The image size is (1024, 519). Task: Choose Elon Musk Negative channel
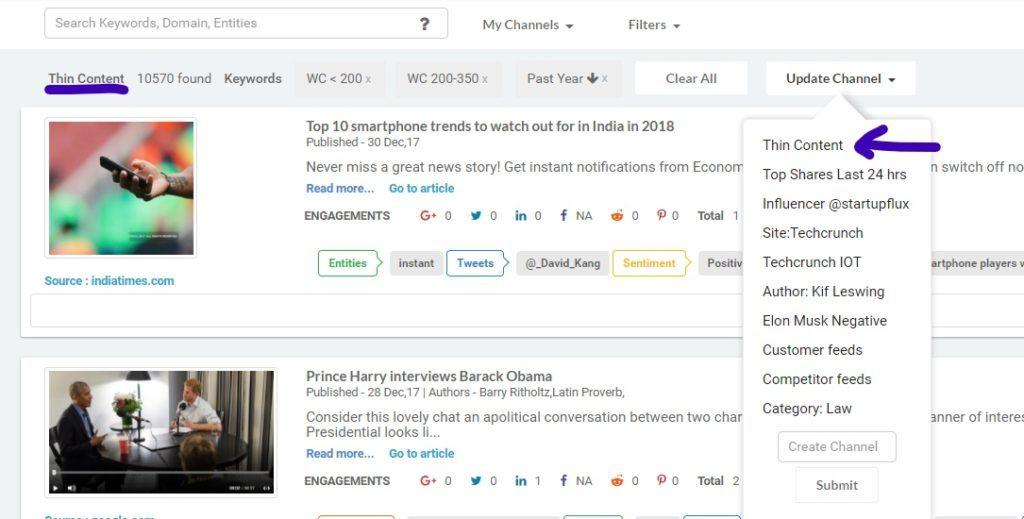pos(824,321)
